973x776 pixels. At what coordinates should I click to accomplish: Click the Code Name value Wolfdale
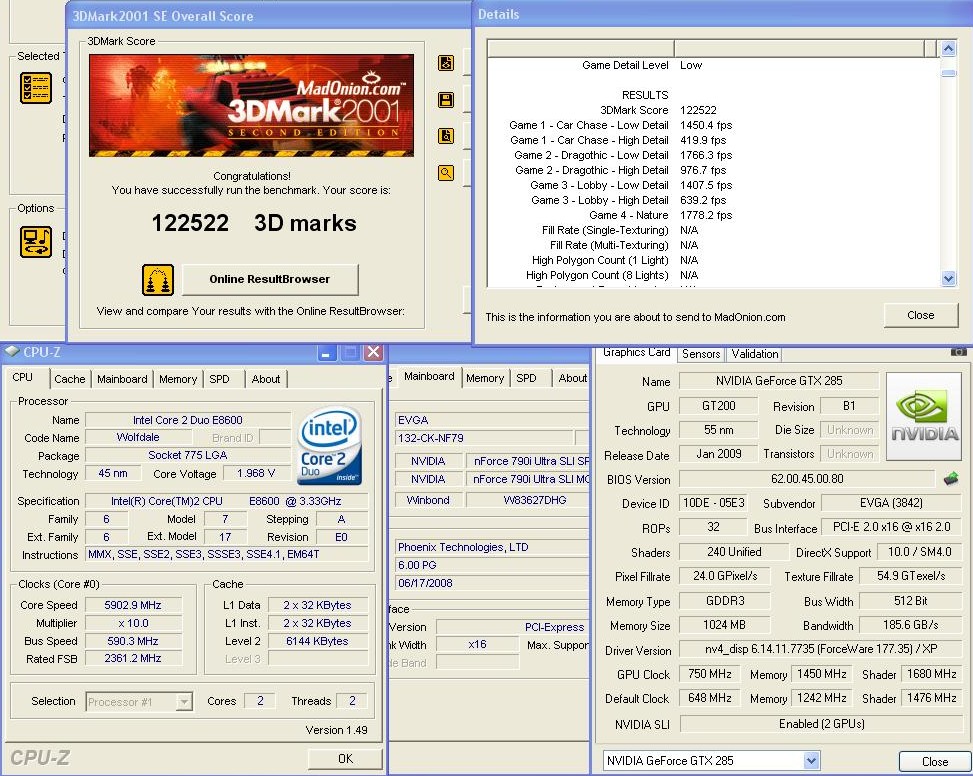tap(138, 437)
